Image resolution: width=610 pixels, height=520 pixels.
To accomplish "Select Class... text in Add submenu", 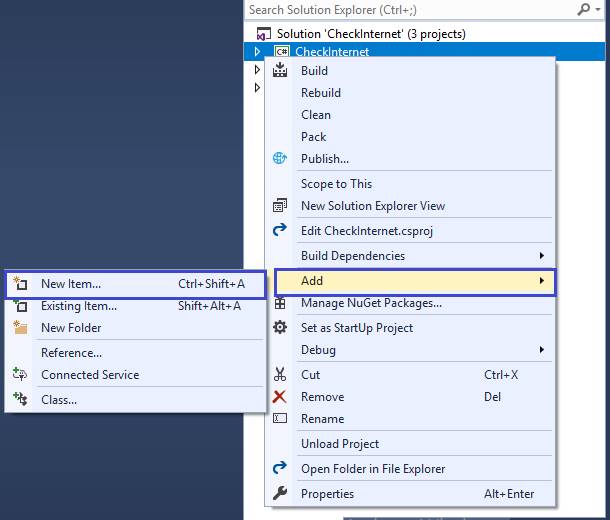I will tap(59, 399).
